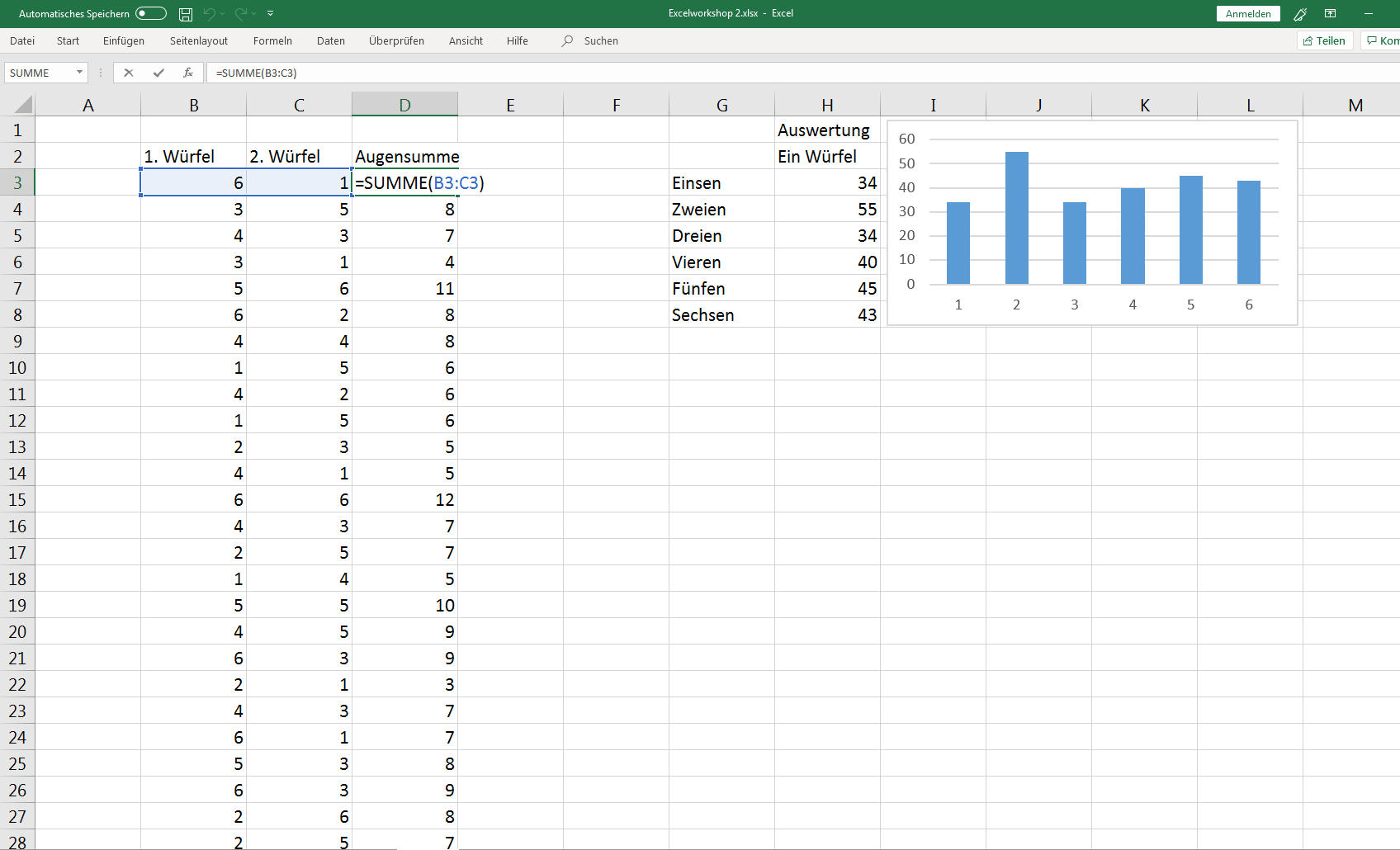
Task: Select the row 15 header
Action: [17, 499]
